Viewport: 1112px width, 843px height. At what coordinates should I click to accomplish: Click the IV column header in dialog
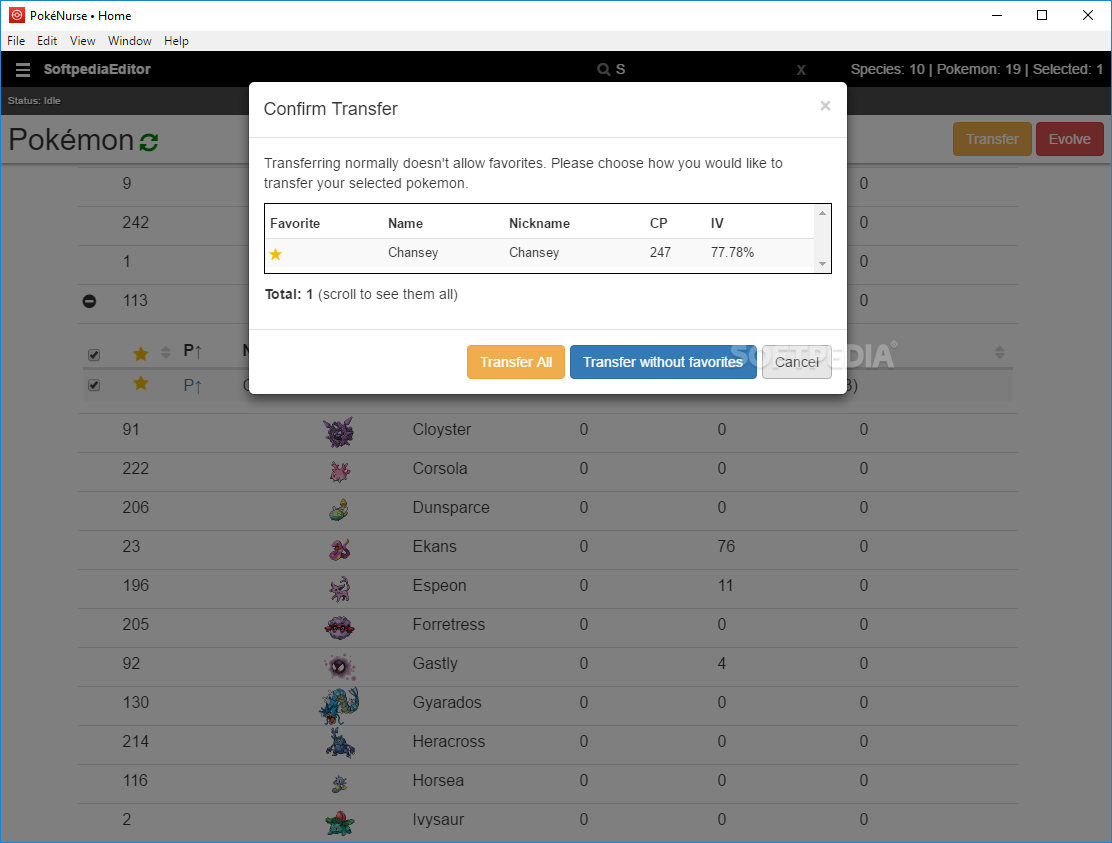[x=717, y=223]
